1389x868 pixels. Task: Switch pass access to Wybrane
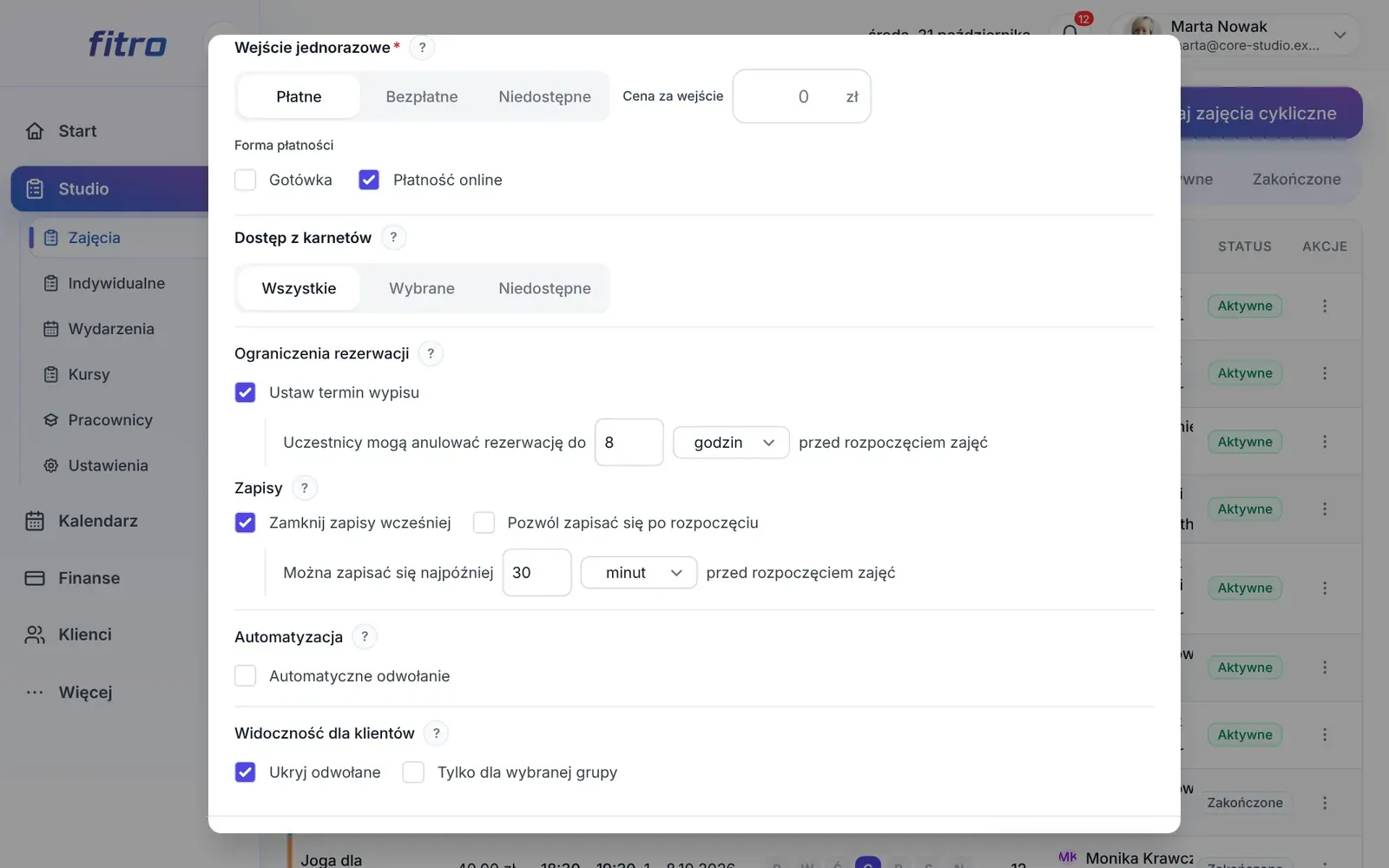point(422,288)
